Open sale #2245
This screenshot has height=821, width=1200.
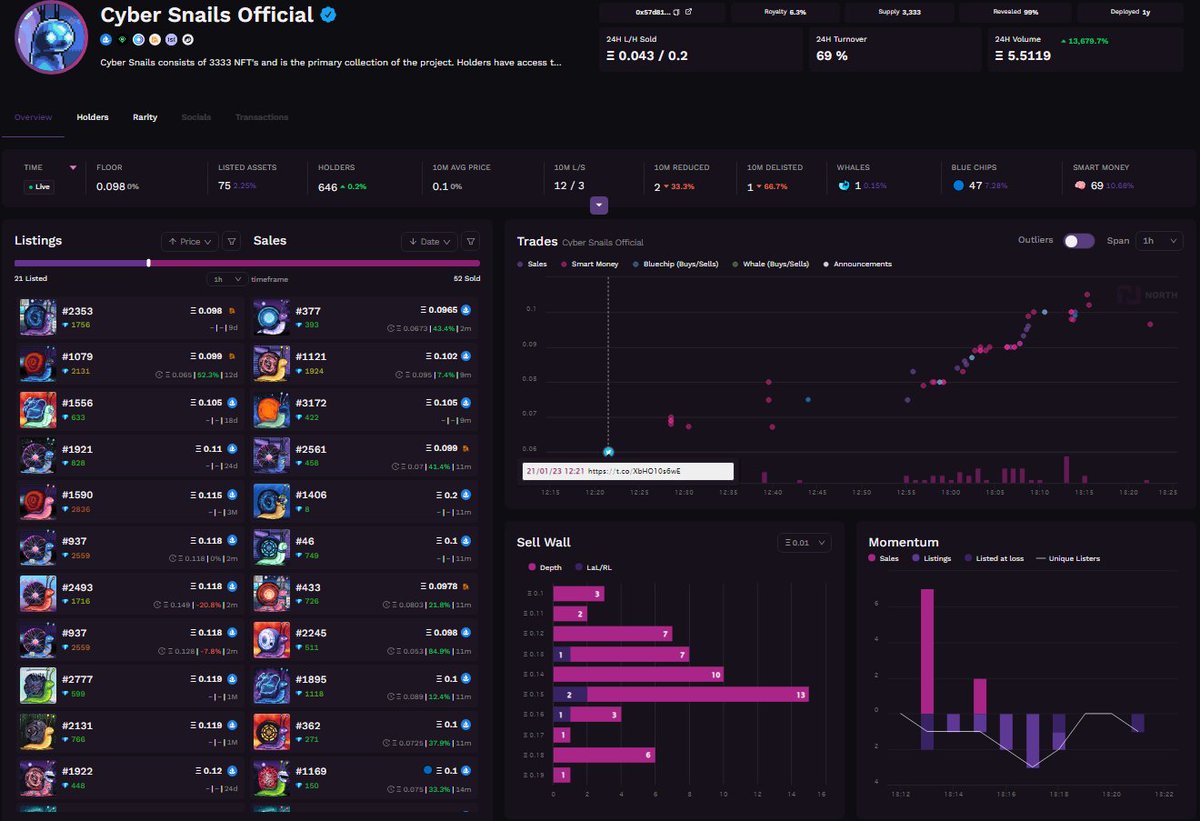point(364,639)
